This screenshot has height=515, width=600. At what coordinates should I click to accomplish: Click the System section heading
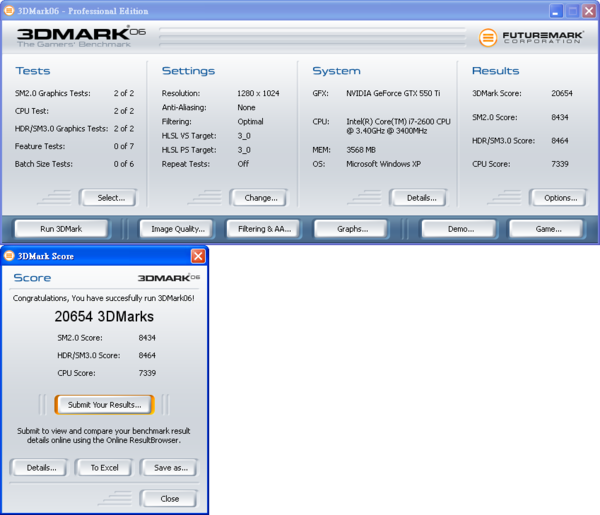pyautogui.click(x=336, y=71)
